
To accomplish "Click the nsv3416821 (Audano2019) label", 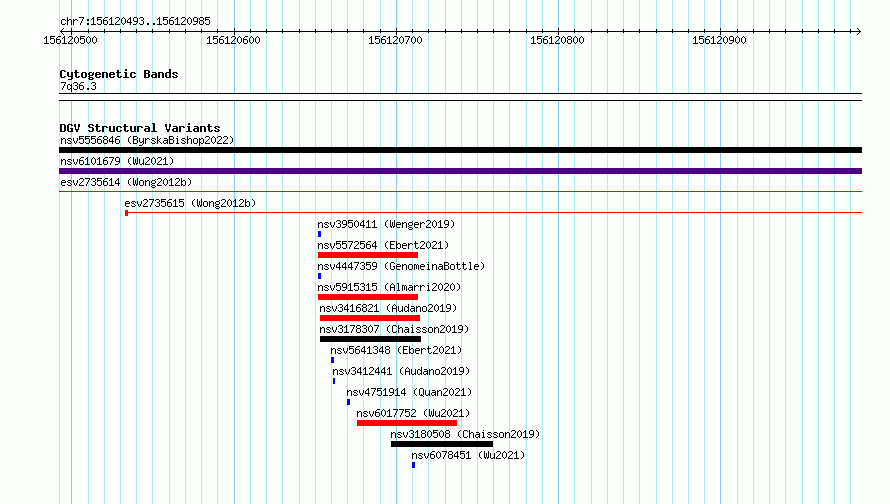I will (388, 308).
